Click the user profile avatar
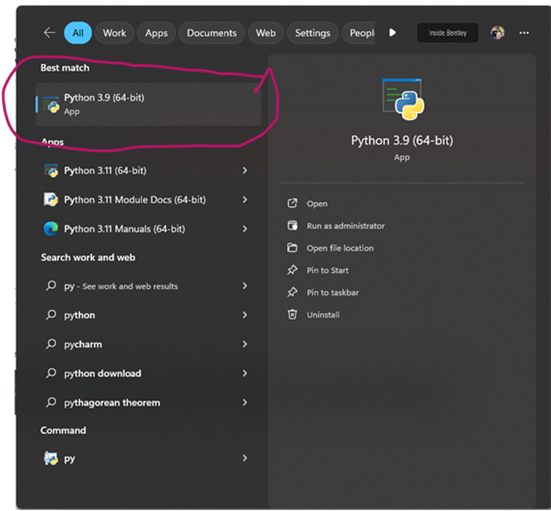551x511 pixels. (x=498, y=33)
